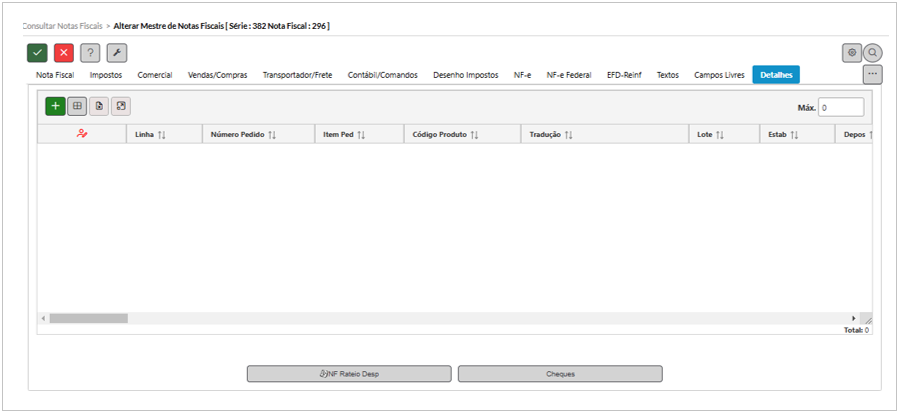Screen dimensions: 899x414
Task: Click the expand grid icon
Action: click(120, 106)
